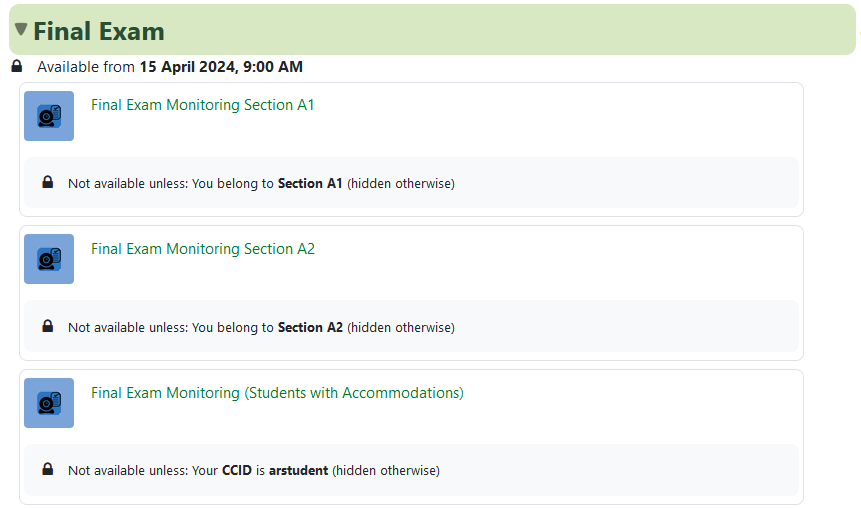Open Final Exam Monitoring Section A2 link
Screen dimensions: 861x508
click(x=202, y=249)
